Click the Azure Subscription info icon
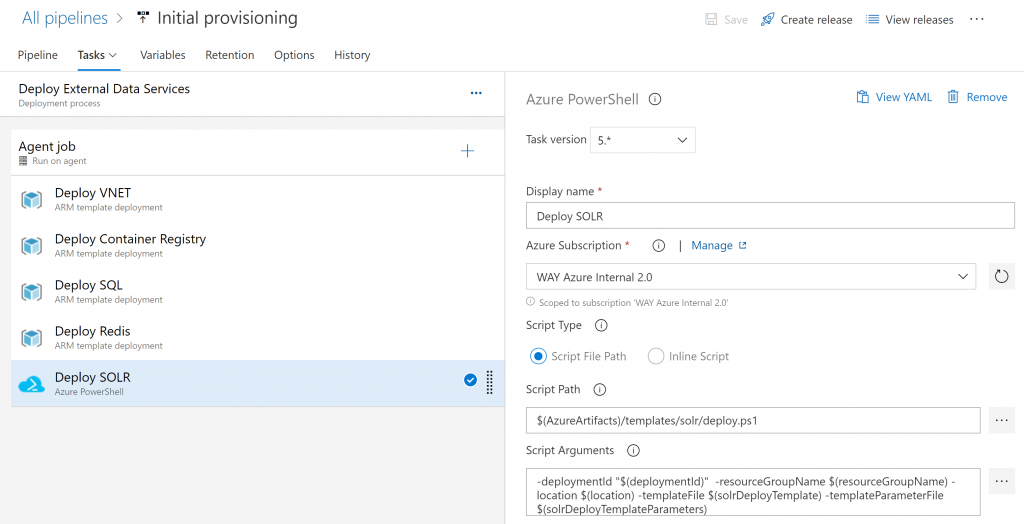Screen dimensions: 1024x524 pyautogui.click(x=658, y=246)
